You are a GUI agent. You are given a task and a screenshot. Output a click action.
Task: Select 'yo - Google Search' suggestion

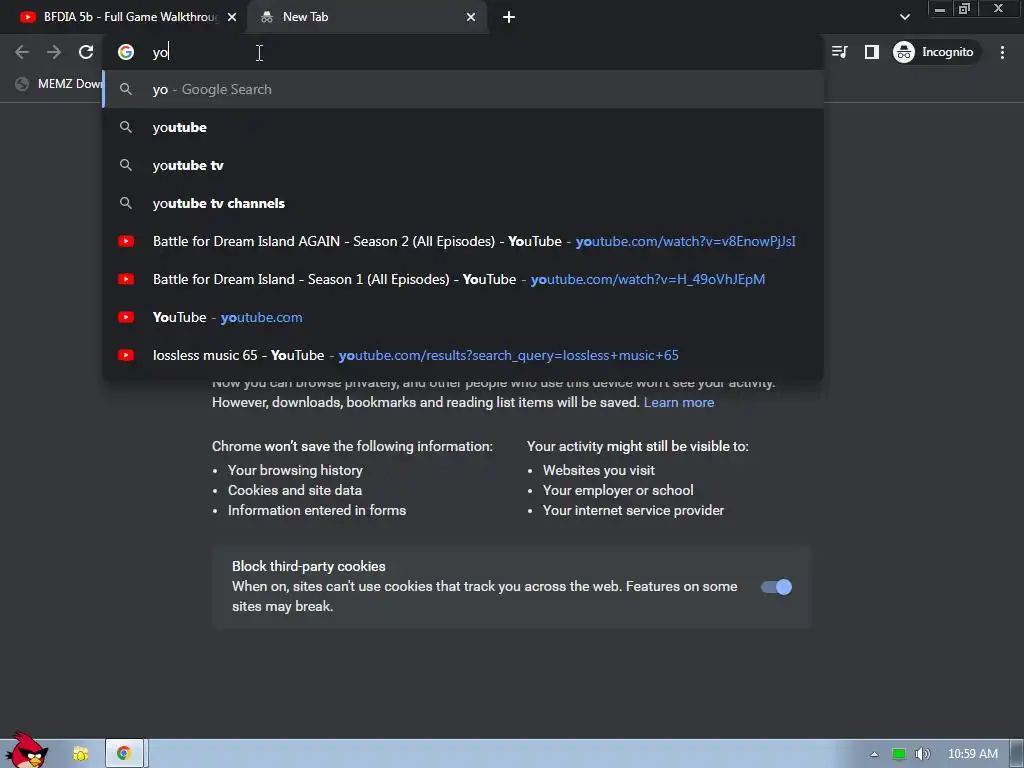tap(463, 89)
